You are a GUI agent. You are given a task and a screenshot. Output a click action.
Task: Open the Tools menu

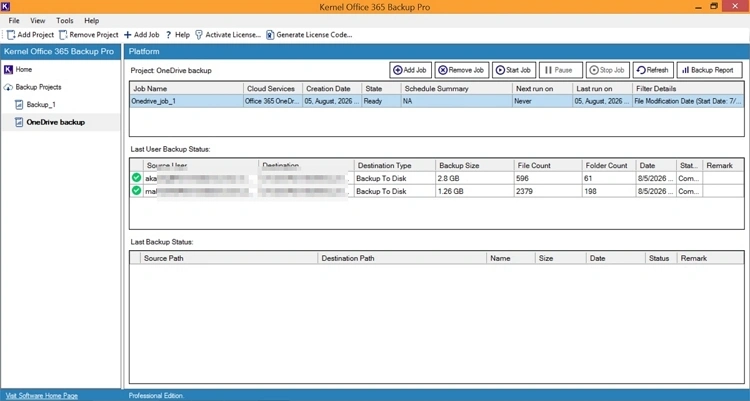click(x=65, y=21)
